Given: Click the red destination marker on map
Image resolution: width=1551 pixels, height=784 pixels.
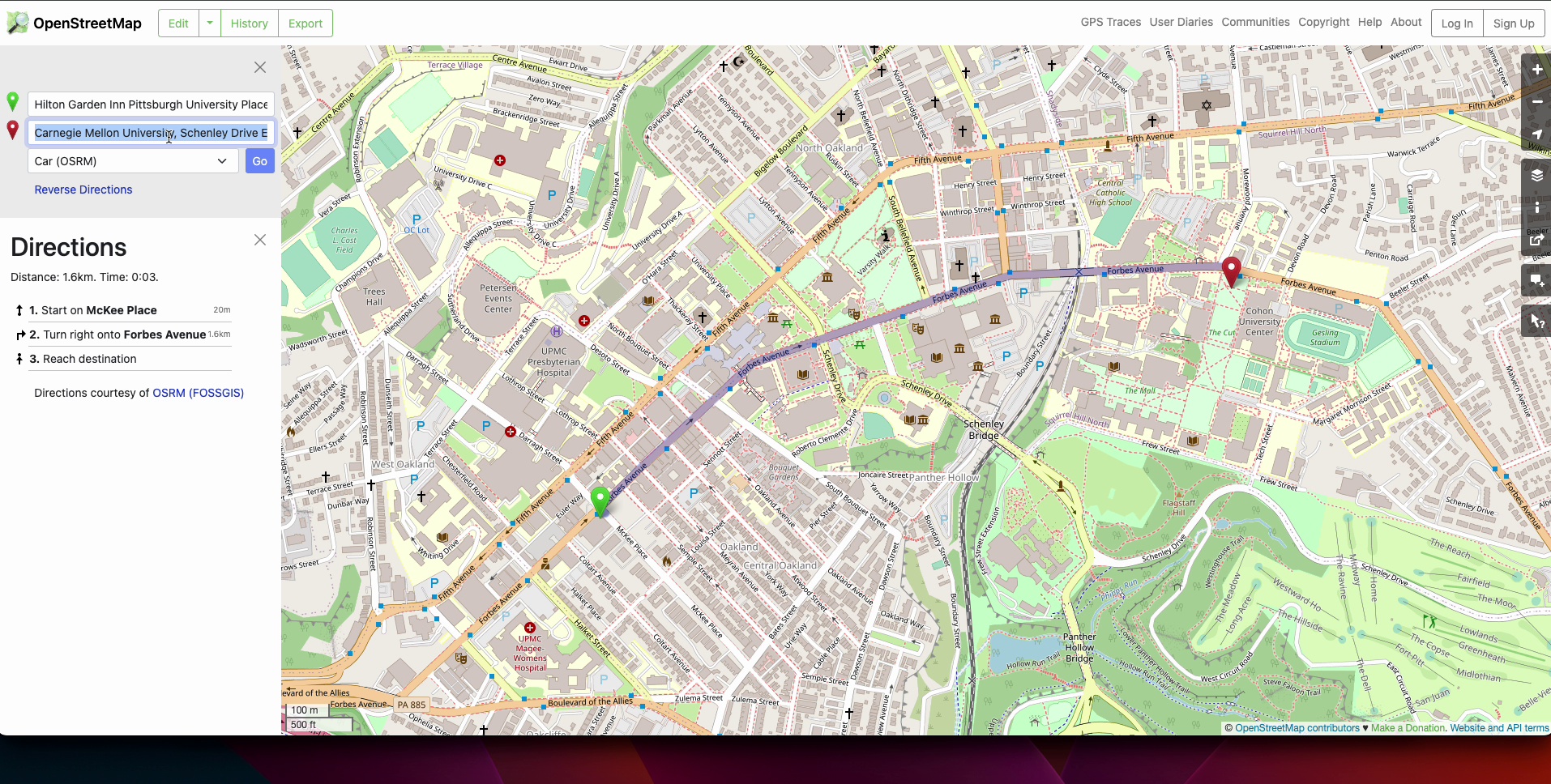Looking at the screenshot, I should click(1231, 271).
